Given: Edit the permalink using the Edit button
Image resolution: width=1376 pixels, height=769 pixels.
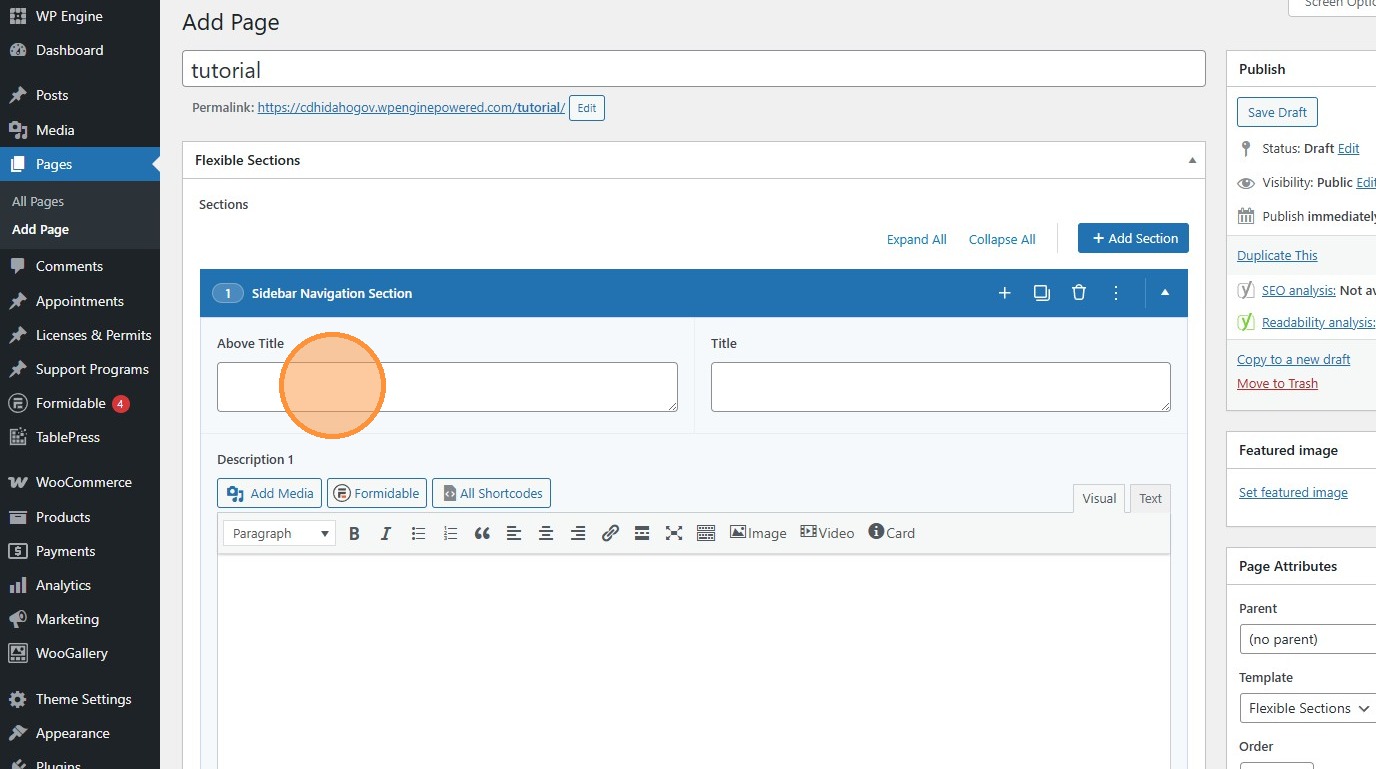Looking at the screenshot, I should pos(587,108).
